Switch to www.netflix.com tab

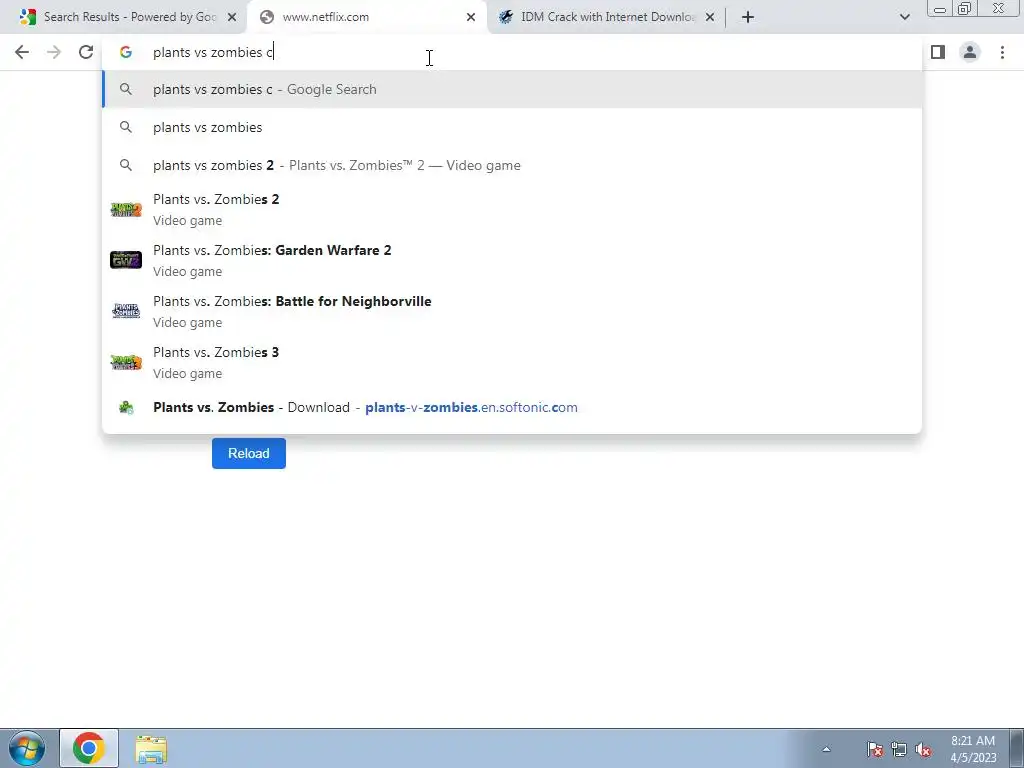point(366,17)
